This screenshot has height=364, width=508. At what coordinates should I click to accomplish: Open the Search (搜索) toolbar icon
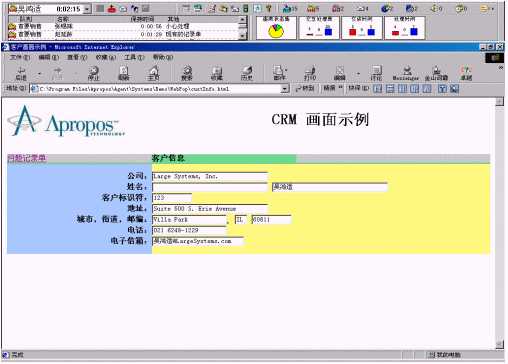187,73
